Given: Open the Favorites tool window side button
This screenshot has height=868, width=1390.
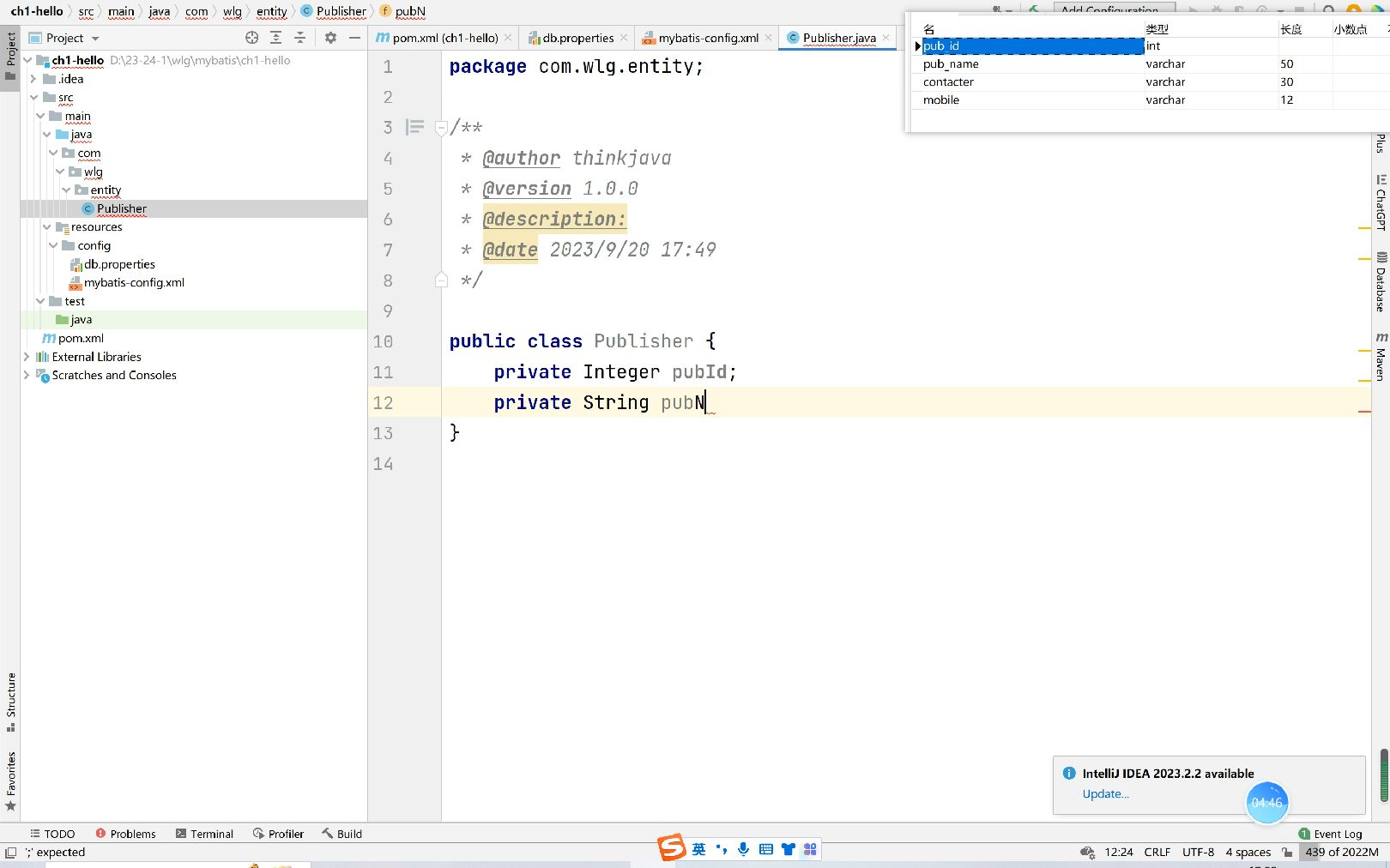Looking at the screenshot, I should coord(10,781).
